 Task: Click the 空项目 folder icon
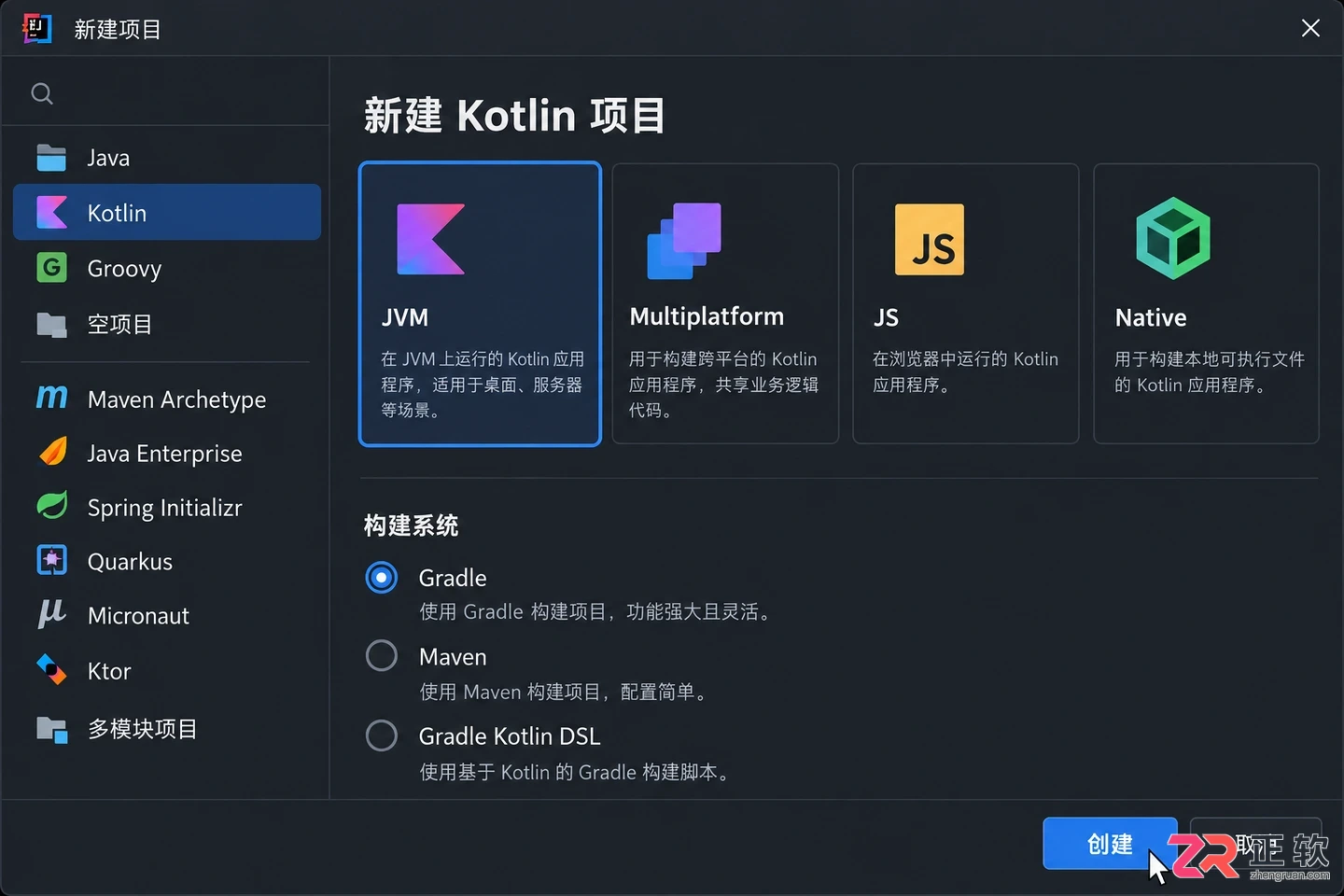click(51, 324)
